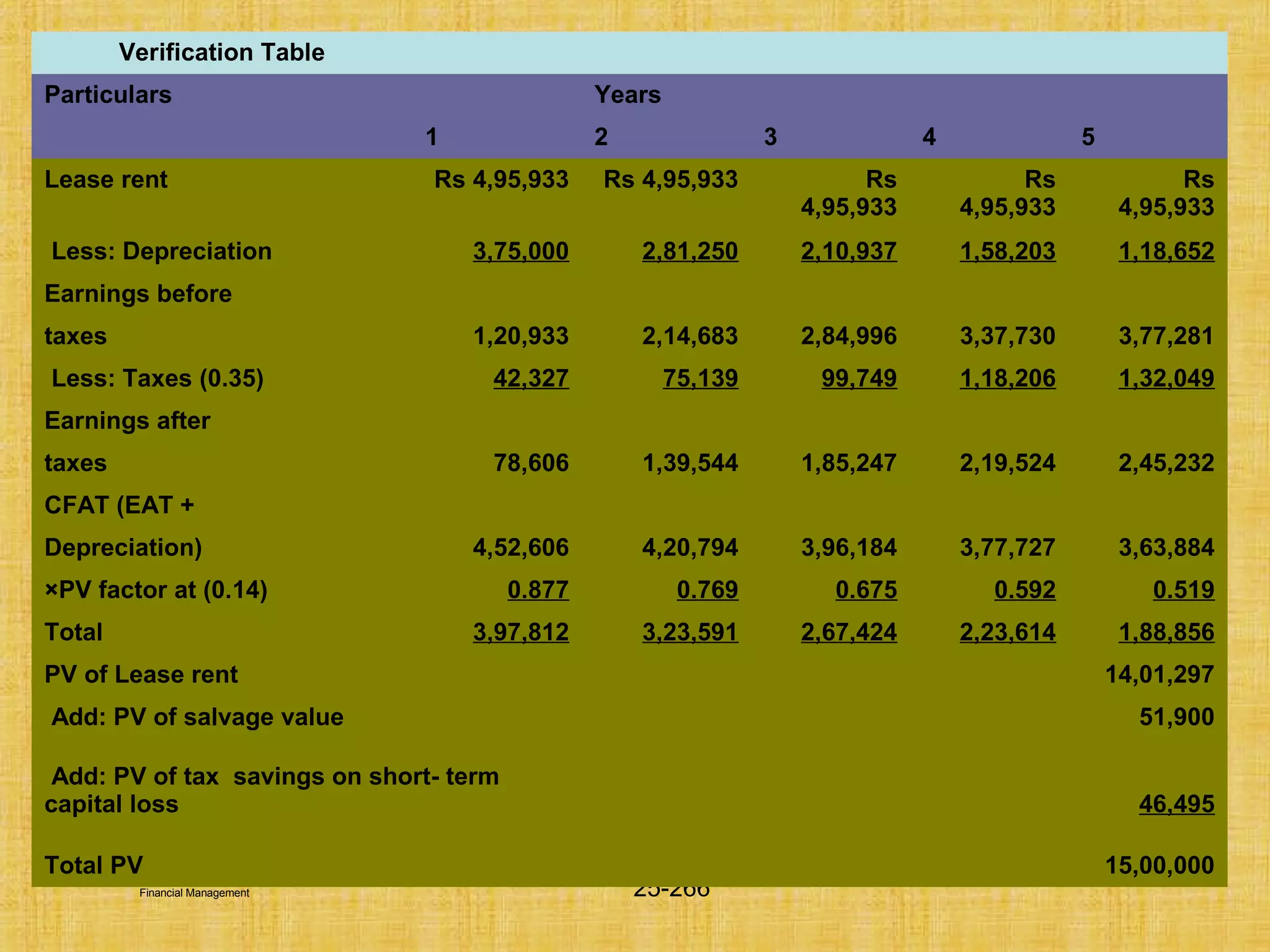Click tax value 1,32,049
This screenshot has width=1270, height=952.
point(1166,378)
